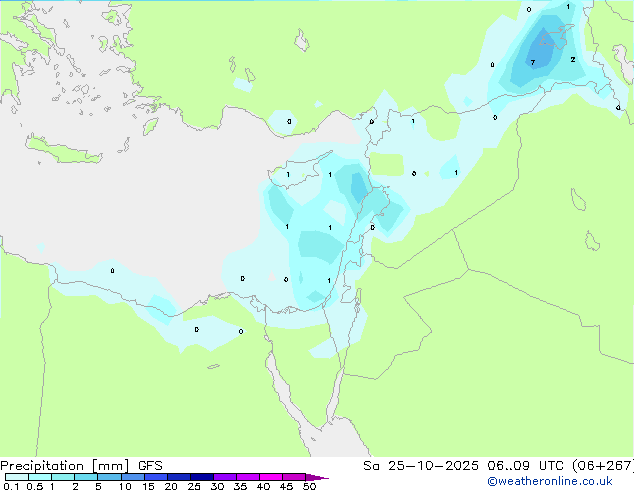Pick the 0.5–1 mm legend swatch
Screen dimensions: 634x490
coord(40,477)
